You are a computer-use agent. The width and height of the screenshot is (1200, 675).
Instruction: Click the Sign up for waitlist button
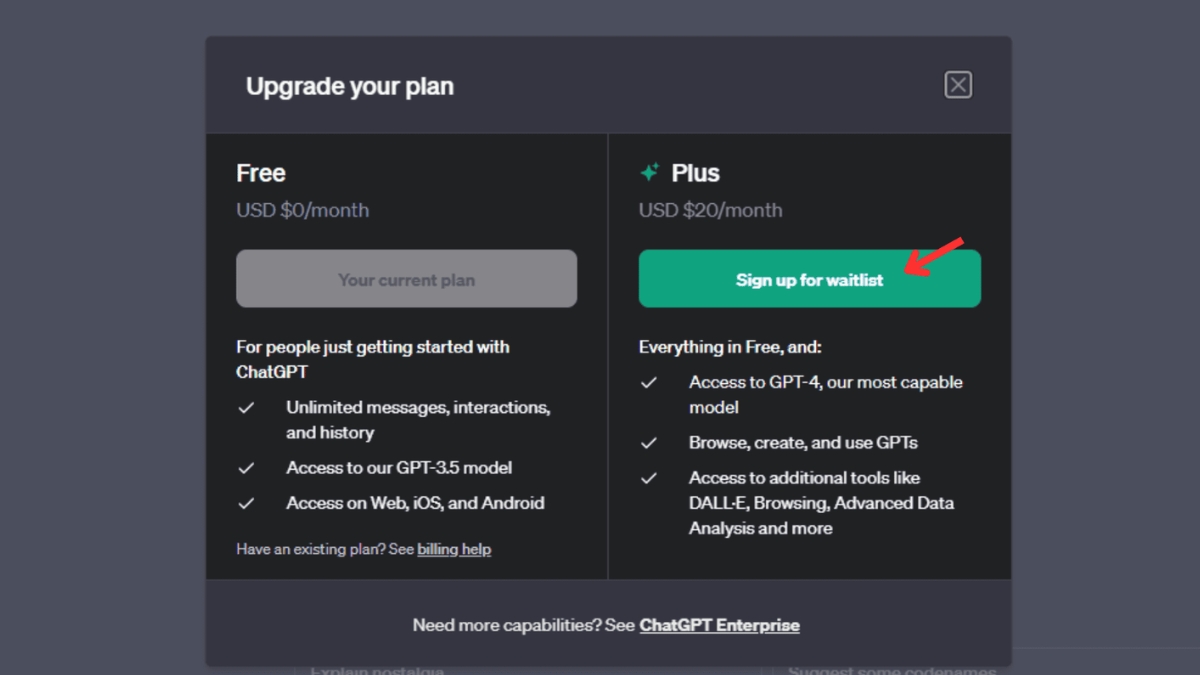click(x=809, y=279)
